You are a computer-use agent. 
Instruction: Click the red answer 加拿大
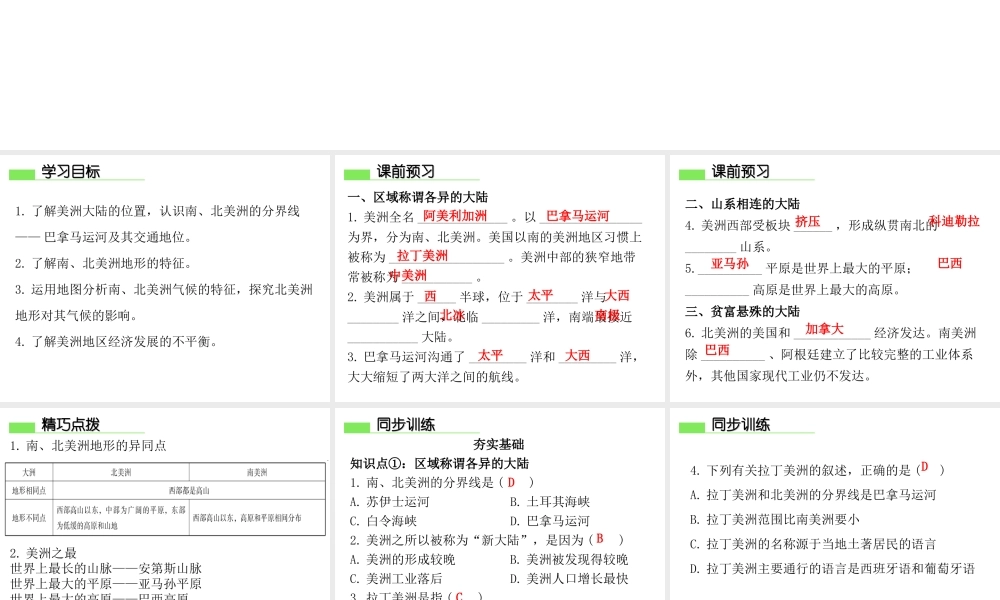824,329
